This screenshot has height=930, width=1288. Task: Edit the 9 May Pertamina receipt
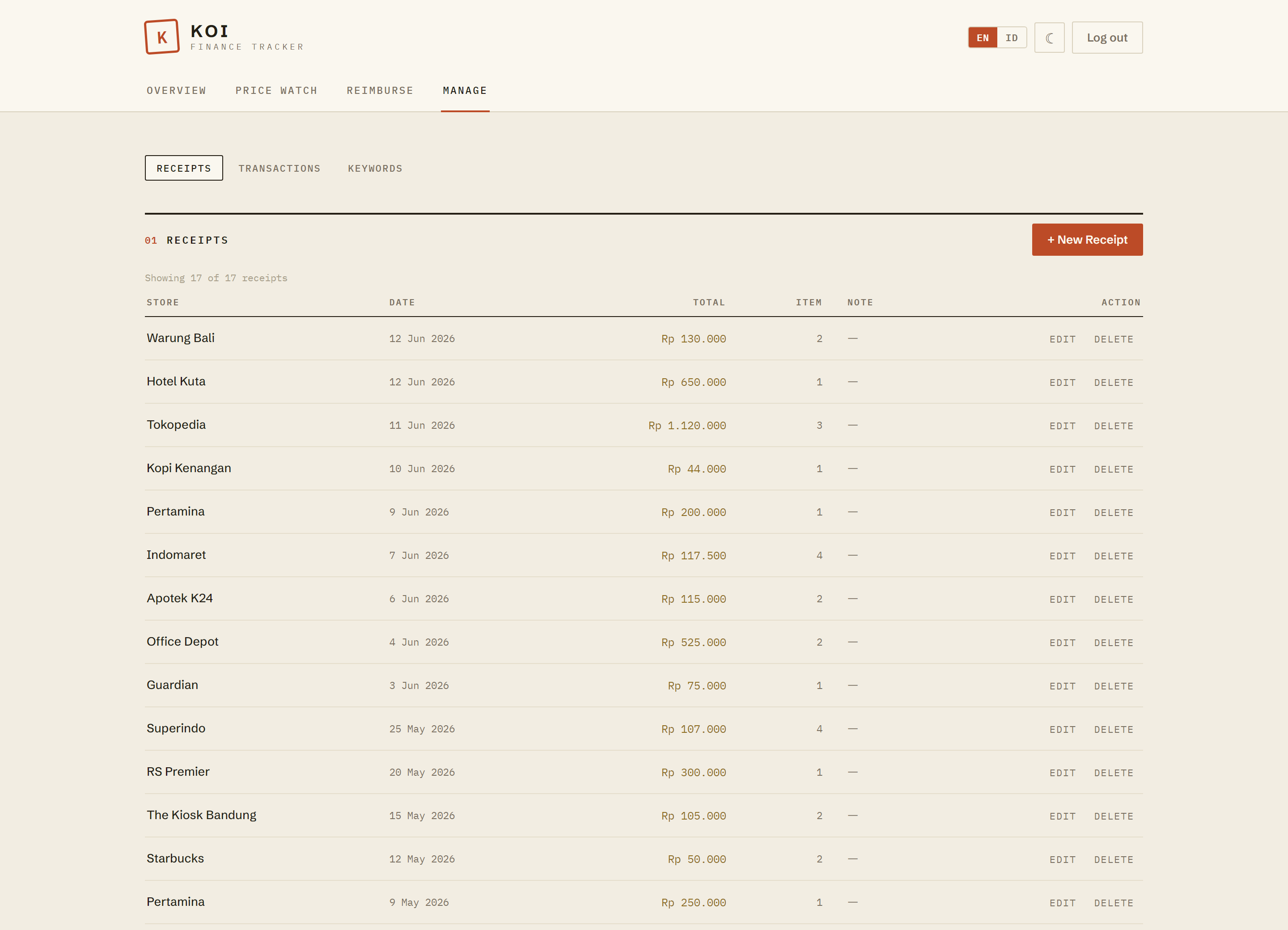click(x=1063, y=903)
